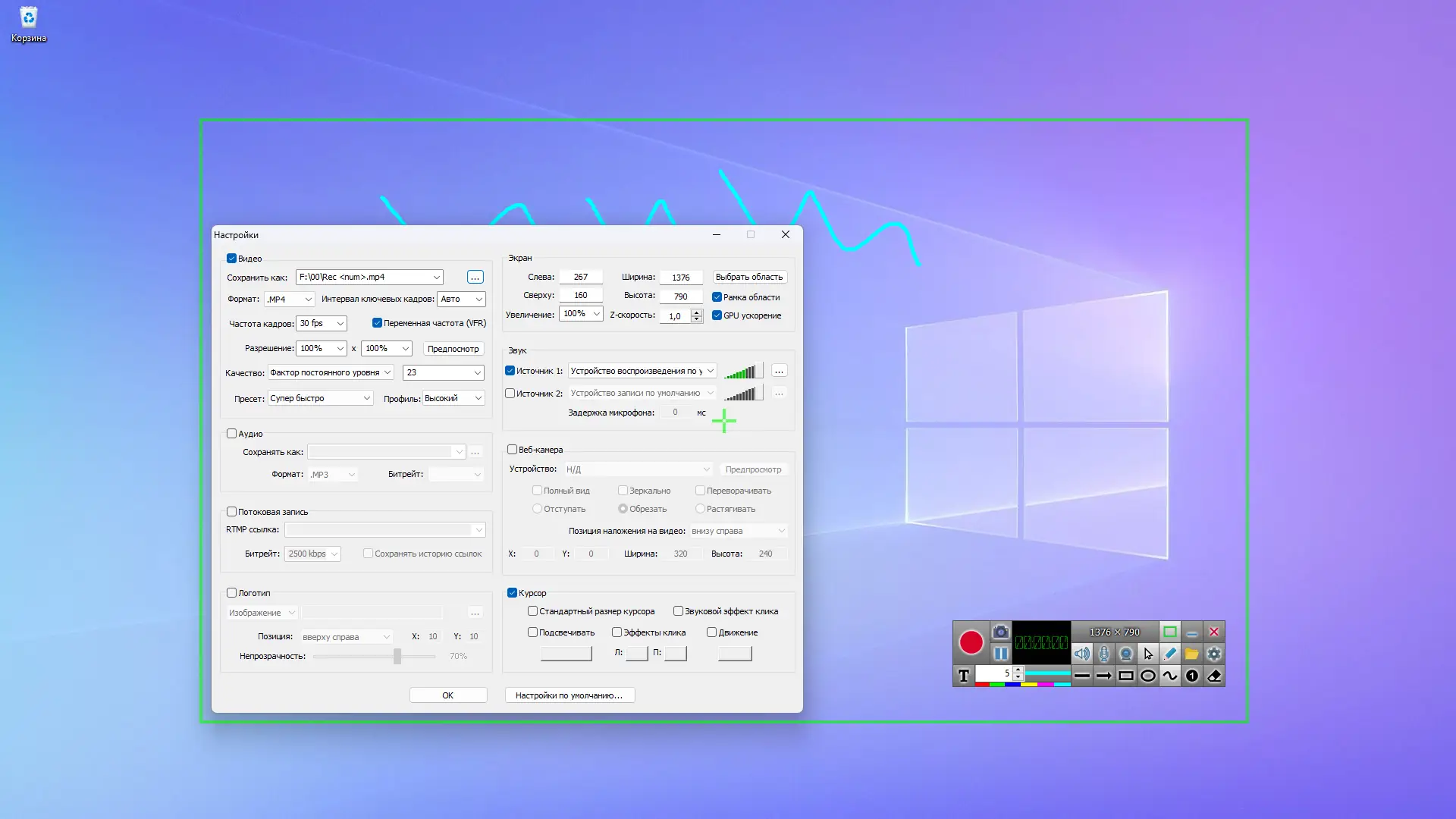This screenshot has height=819, width=1456.
Task: Open the recordings folder icon
Action: point(1192,654)
